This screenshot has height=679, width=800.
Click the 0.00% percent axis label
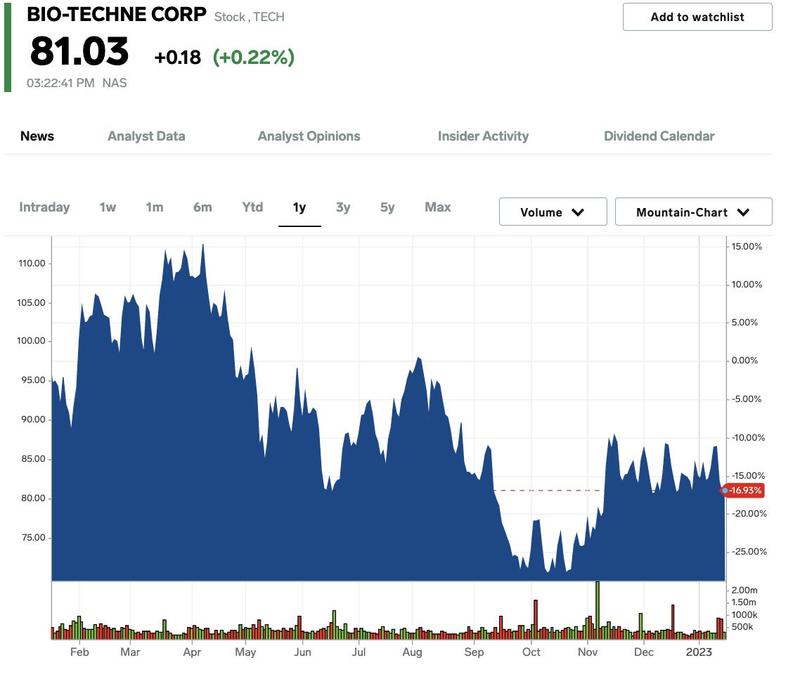pos(744,360)
